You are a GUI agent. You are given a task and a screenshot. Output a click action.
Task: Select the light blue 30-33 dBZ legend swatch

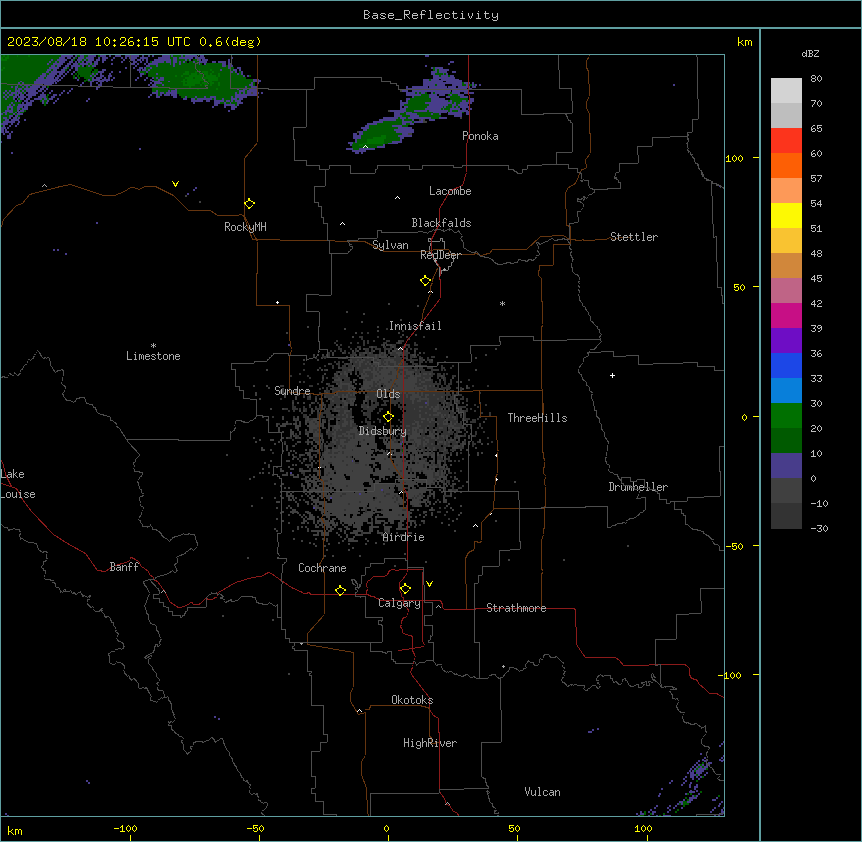[x=786, y=391]
